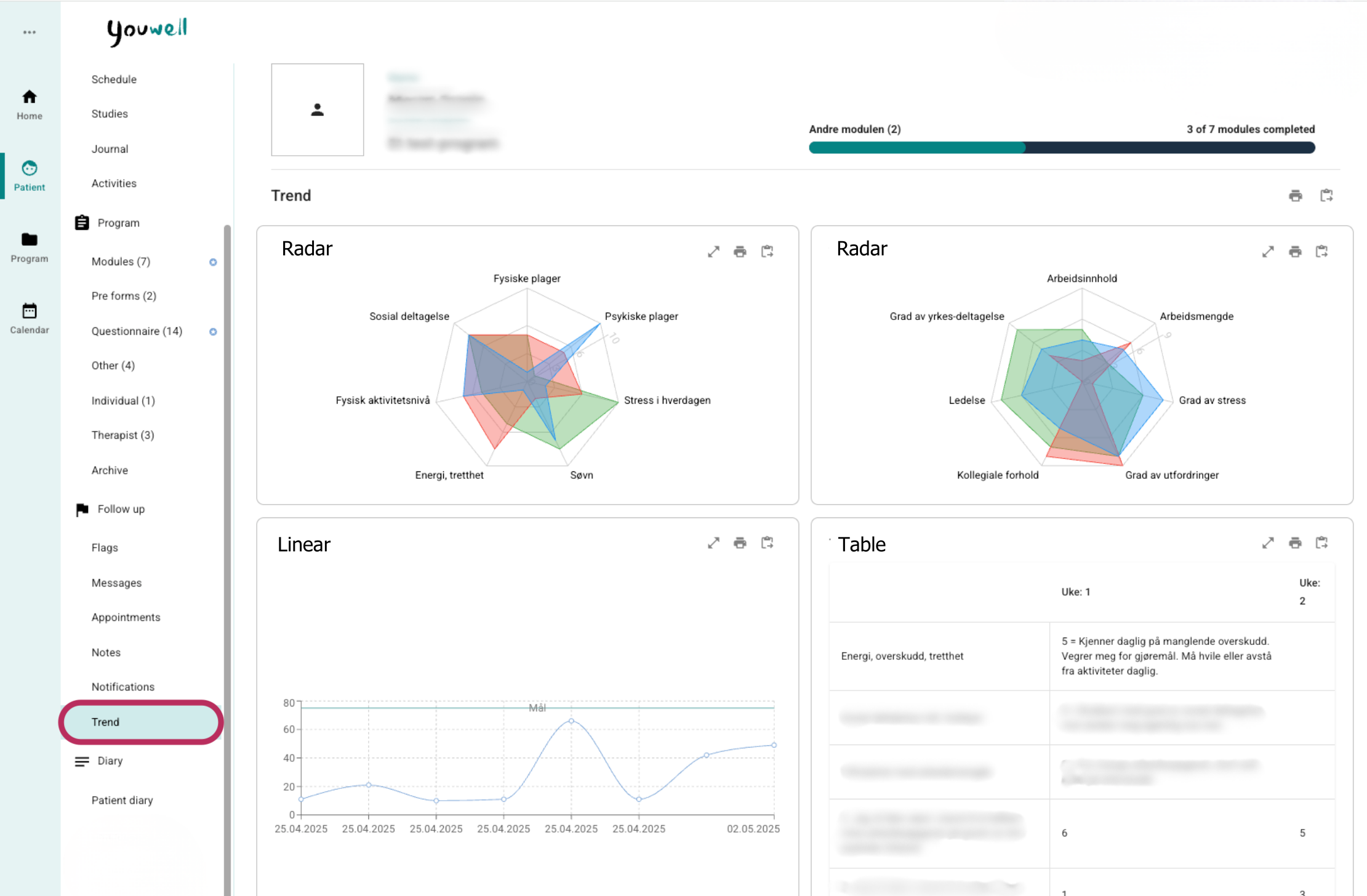The image size is (1367, 896).
Task: Click the module completion progress bar
Action: point(1062,148)
